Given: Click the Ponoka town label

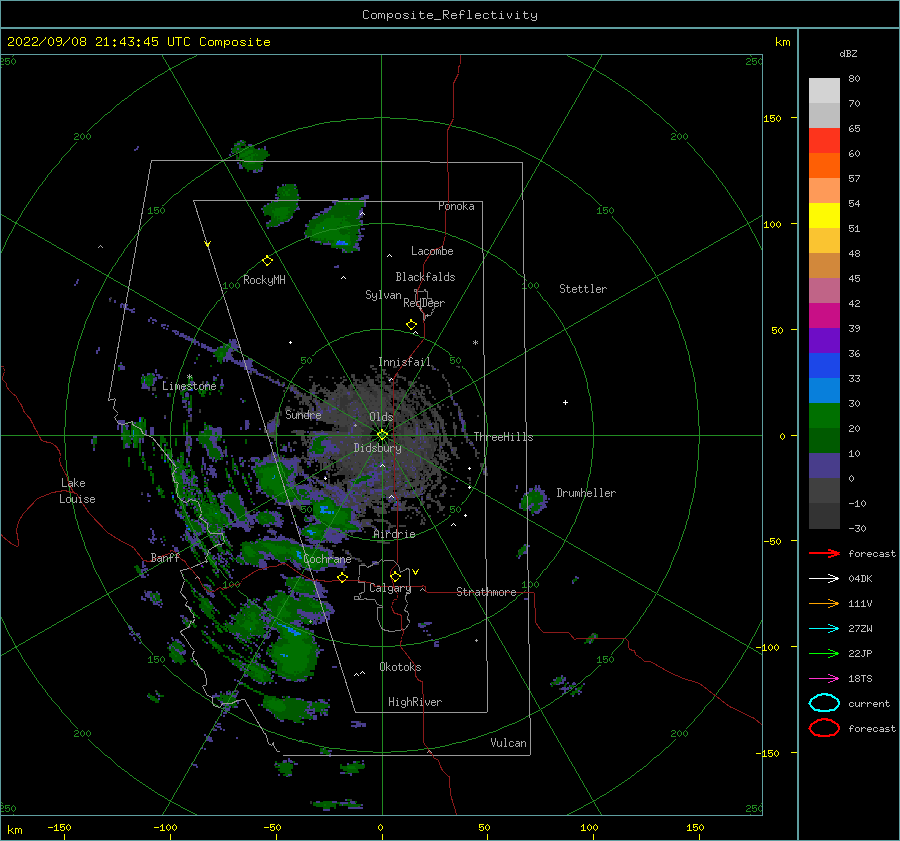Looking at the screenshot, I should coord(456,206).
